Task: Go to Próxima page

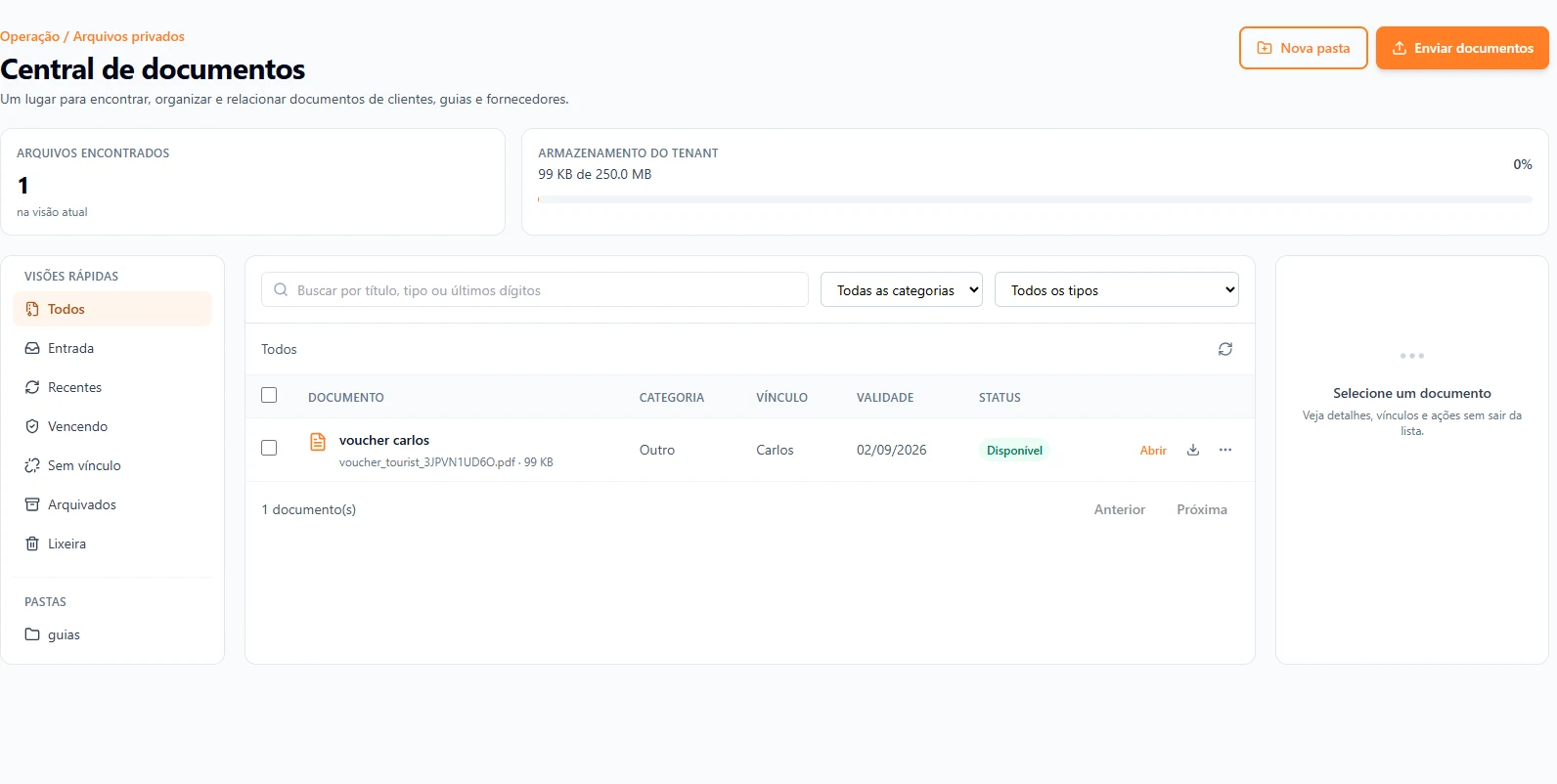Action: 1202,509
